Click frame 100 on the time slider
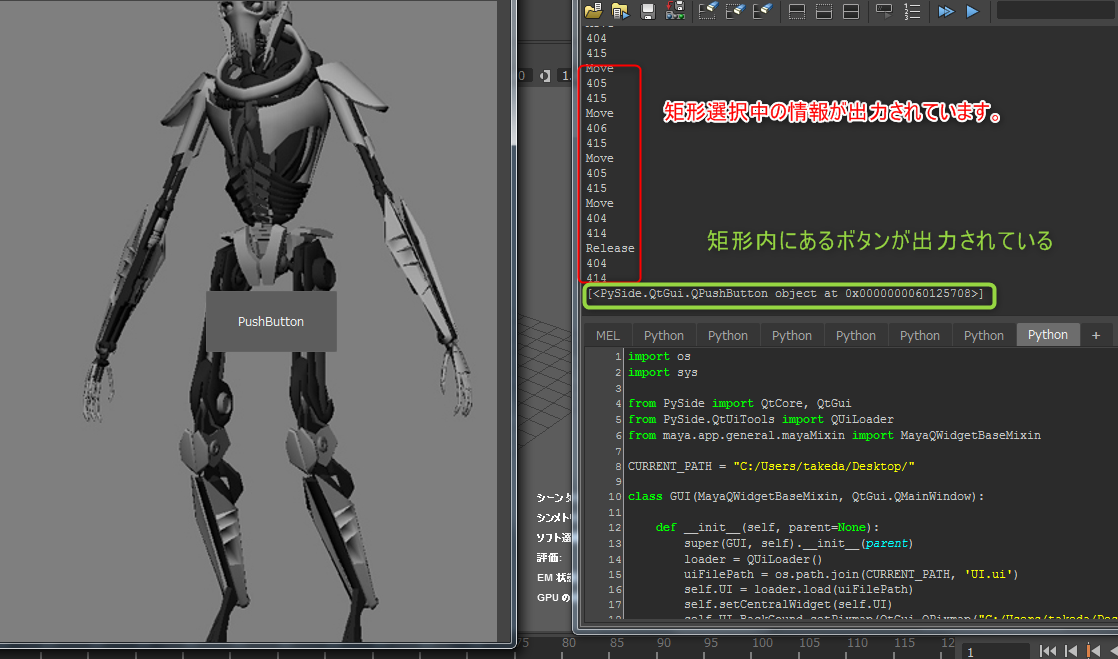 pos(762,643)
